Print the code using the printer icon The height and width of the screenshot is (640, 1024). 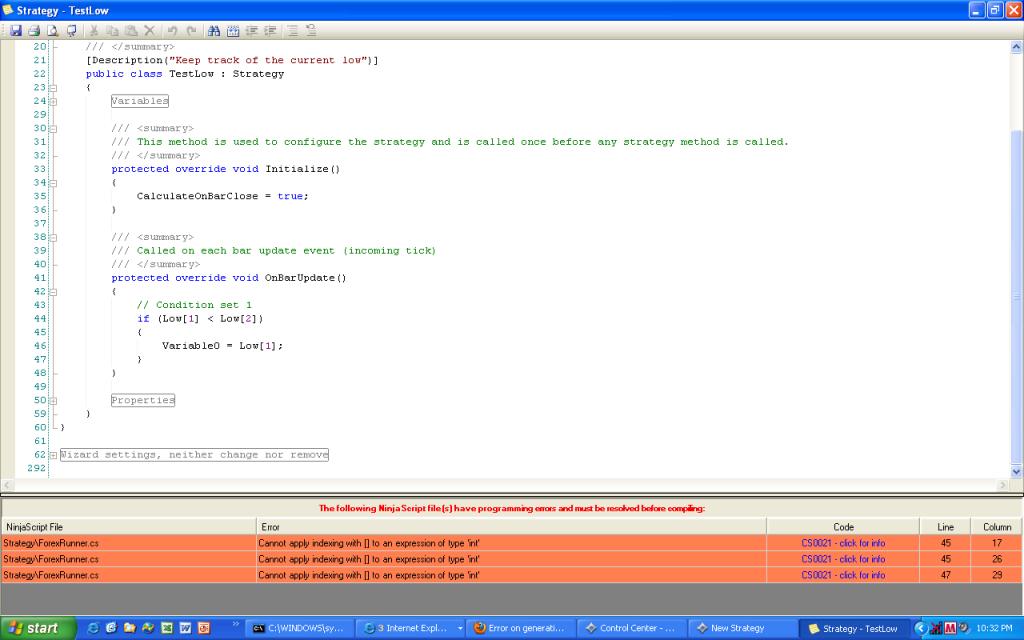(x=34, y=31)
